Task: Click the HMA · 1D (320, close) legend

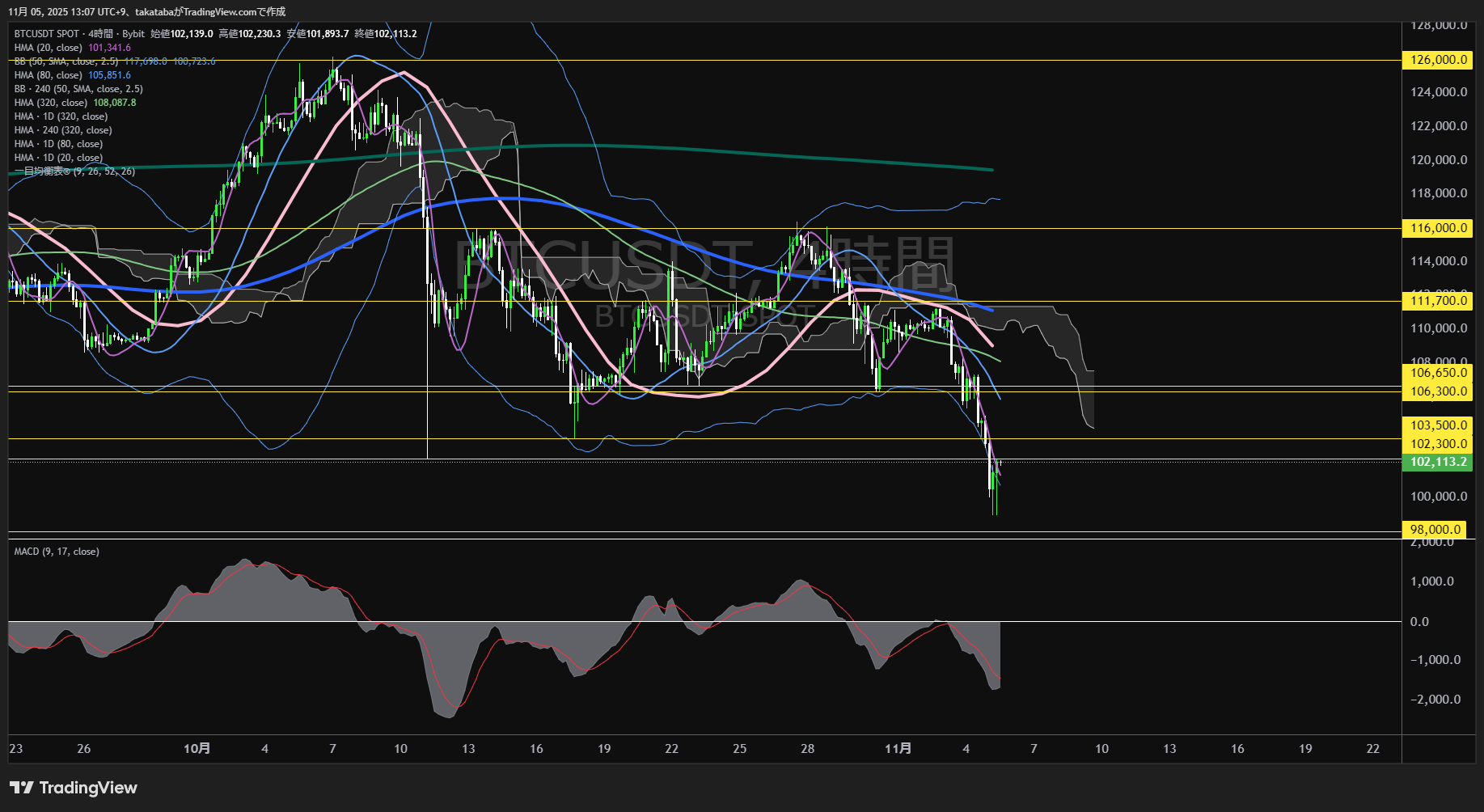Action: 61,116
